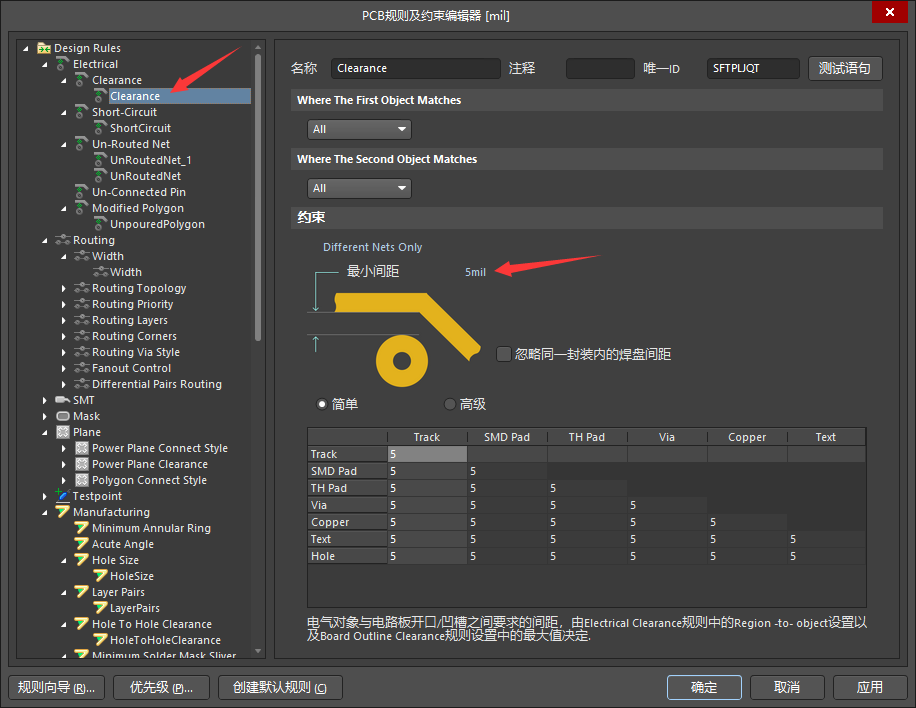This screenshot has width=916, height=708.
Task: Click the rule tree vertical scrollbar
Action: pyautogui.click(x=258, y=196)
